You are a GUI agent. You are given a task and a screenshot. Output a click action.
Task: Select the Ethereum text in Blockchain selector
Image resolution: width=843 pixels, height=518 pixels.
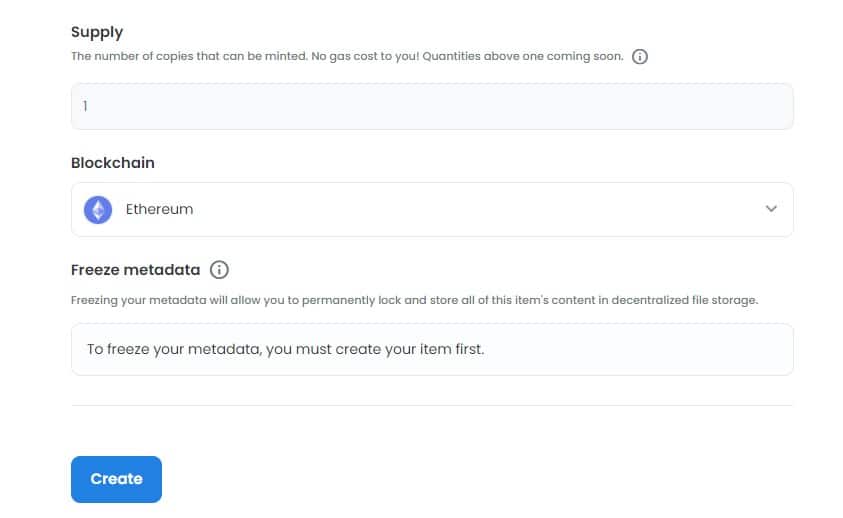159,210
